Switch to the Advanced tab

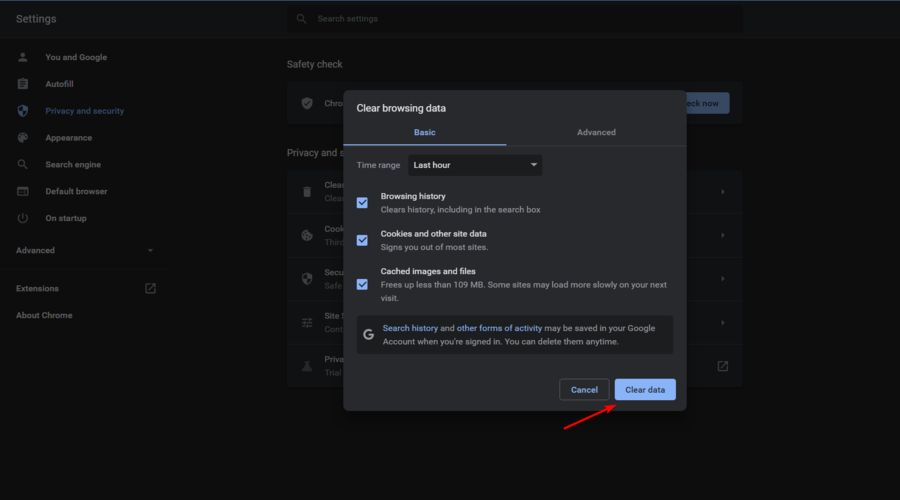pyautogui.click(x=596, y=133)
